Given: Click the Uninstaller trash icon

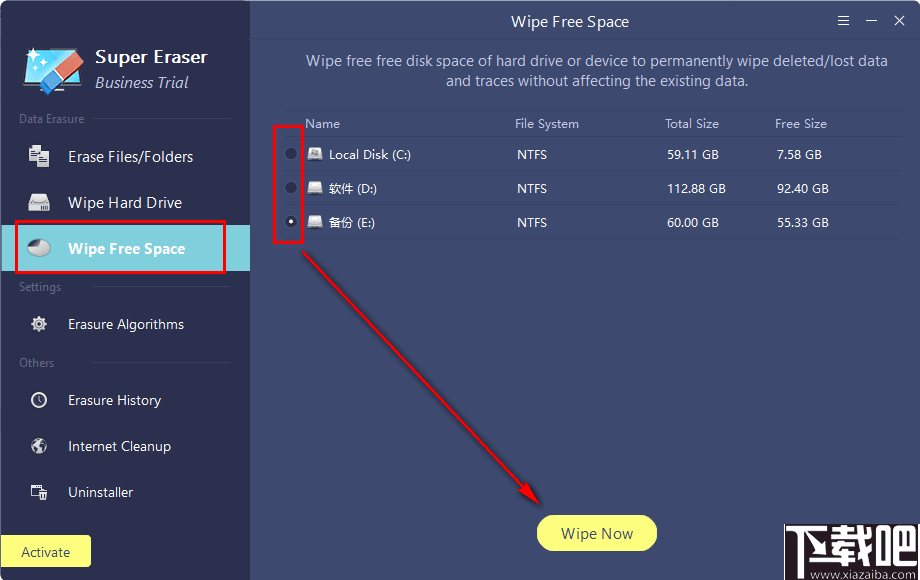Looking at the screenshot, I should click(39, 492).
